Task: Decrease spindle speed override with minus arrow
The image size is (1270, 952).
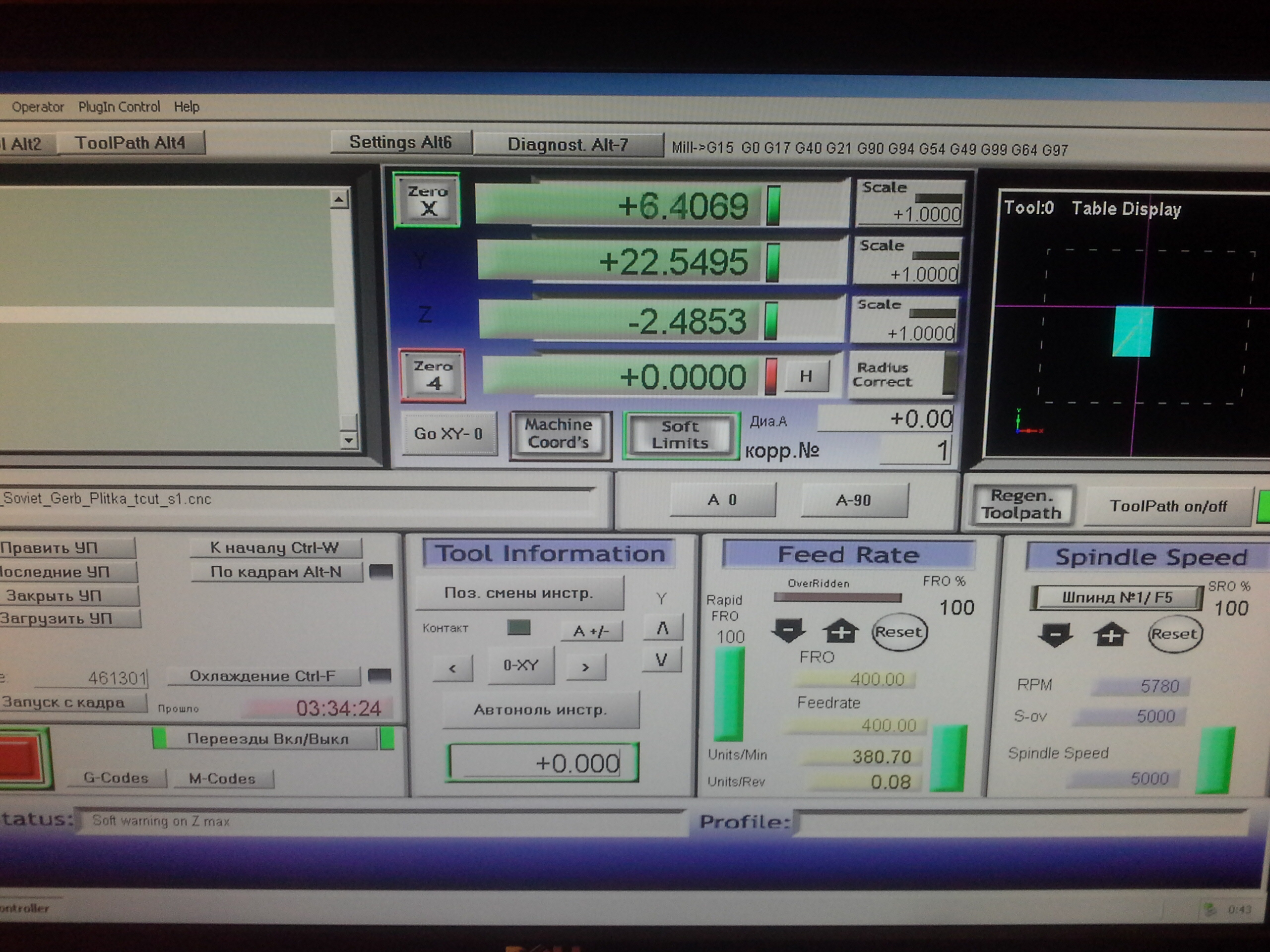Action: (1055, 634)
